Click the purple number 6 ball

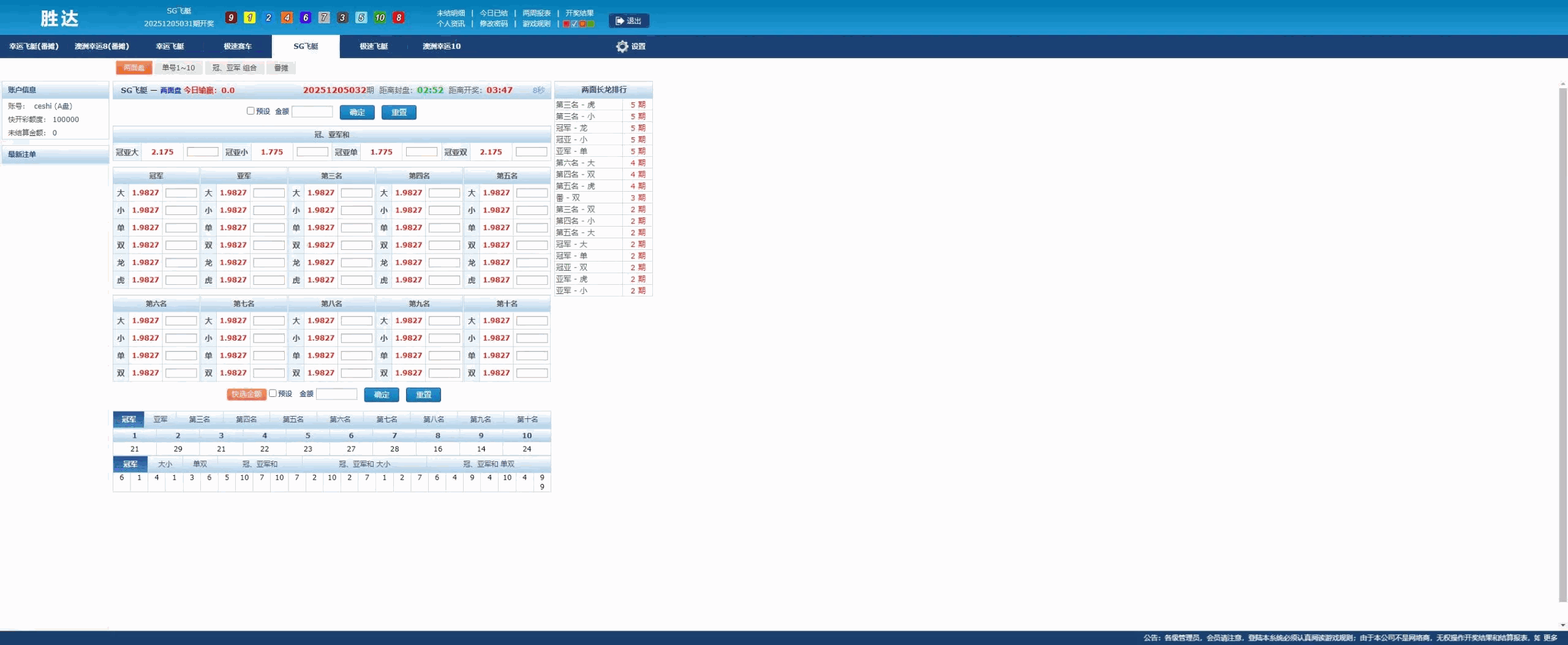click(305, 18)
